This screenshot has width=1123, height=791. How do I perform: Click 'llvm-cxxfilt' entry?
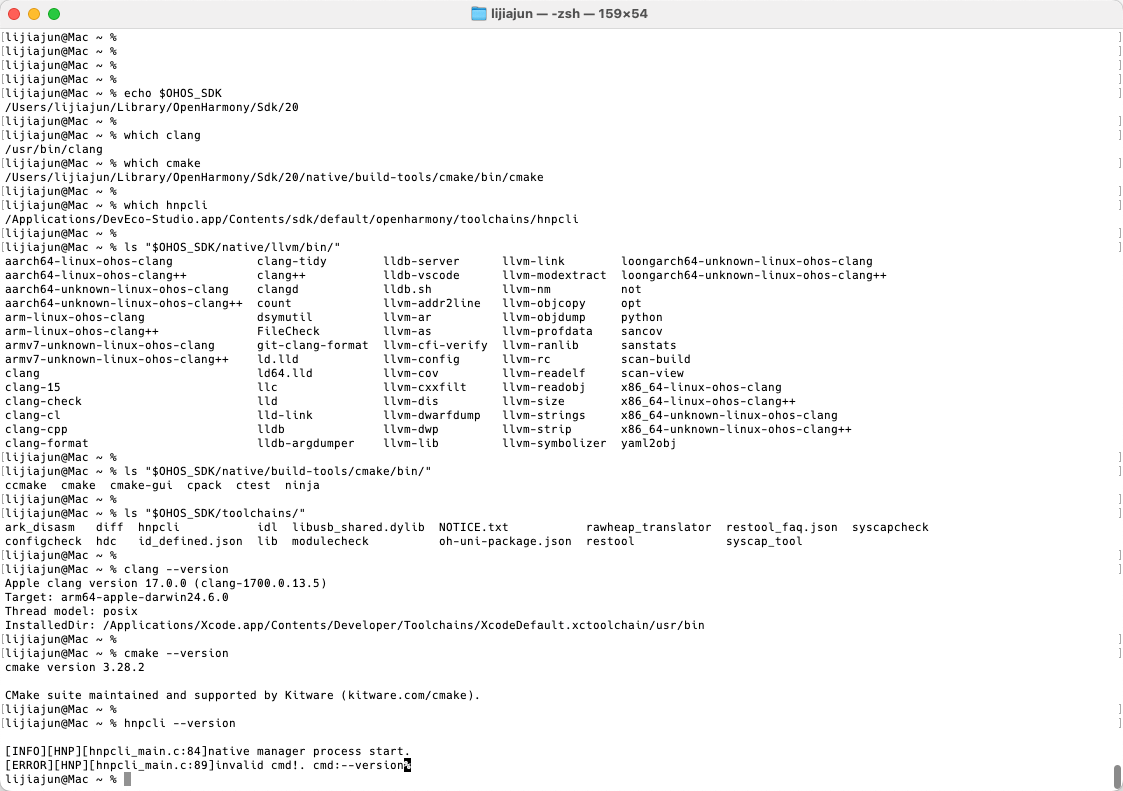pos(425,388)
